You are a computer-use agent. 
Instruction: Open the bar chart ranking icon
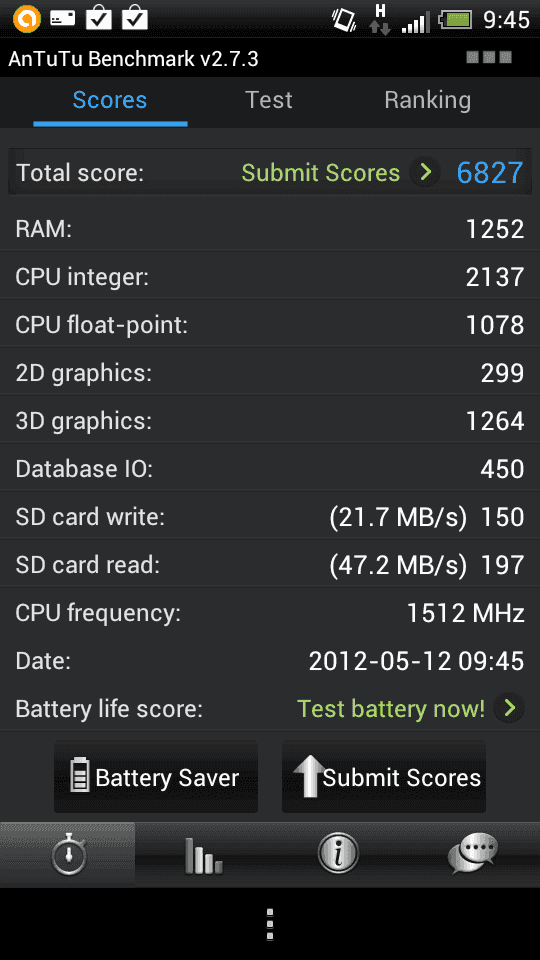pos(203,855)
